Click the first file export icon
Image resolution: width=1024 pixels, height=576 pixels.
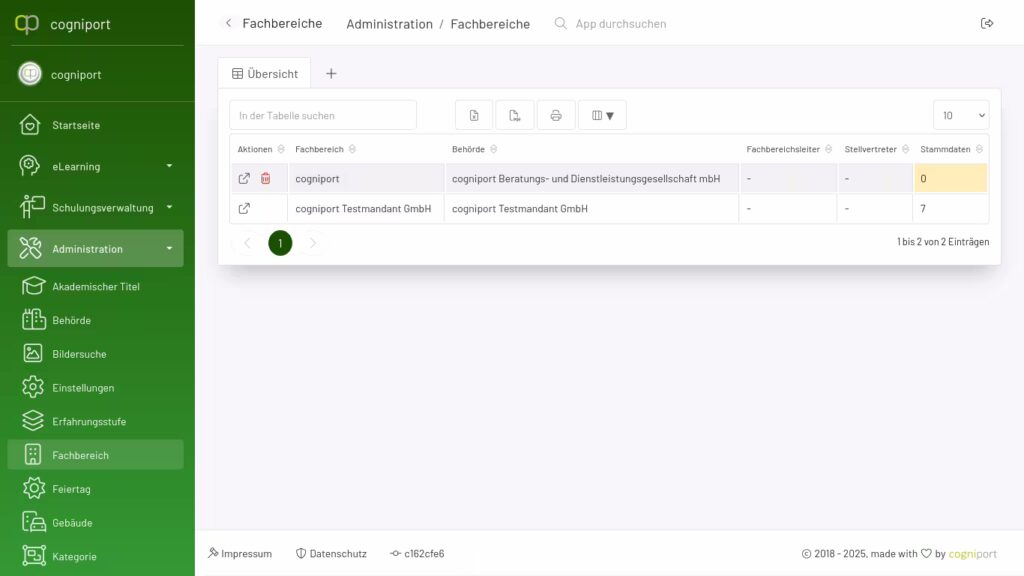point(474,115)
